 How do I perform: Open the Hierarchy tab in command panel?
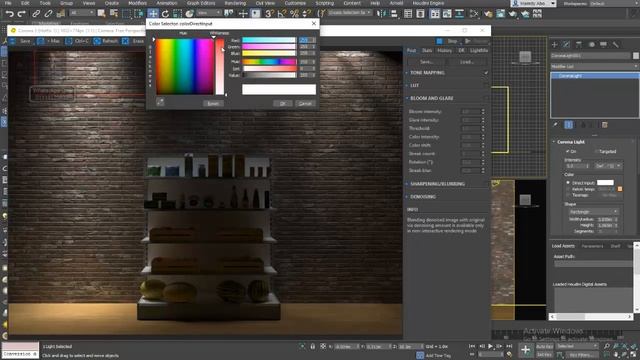pos(579,44)
